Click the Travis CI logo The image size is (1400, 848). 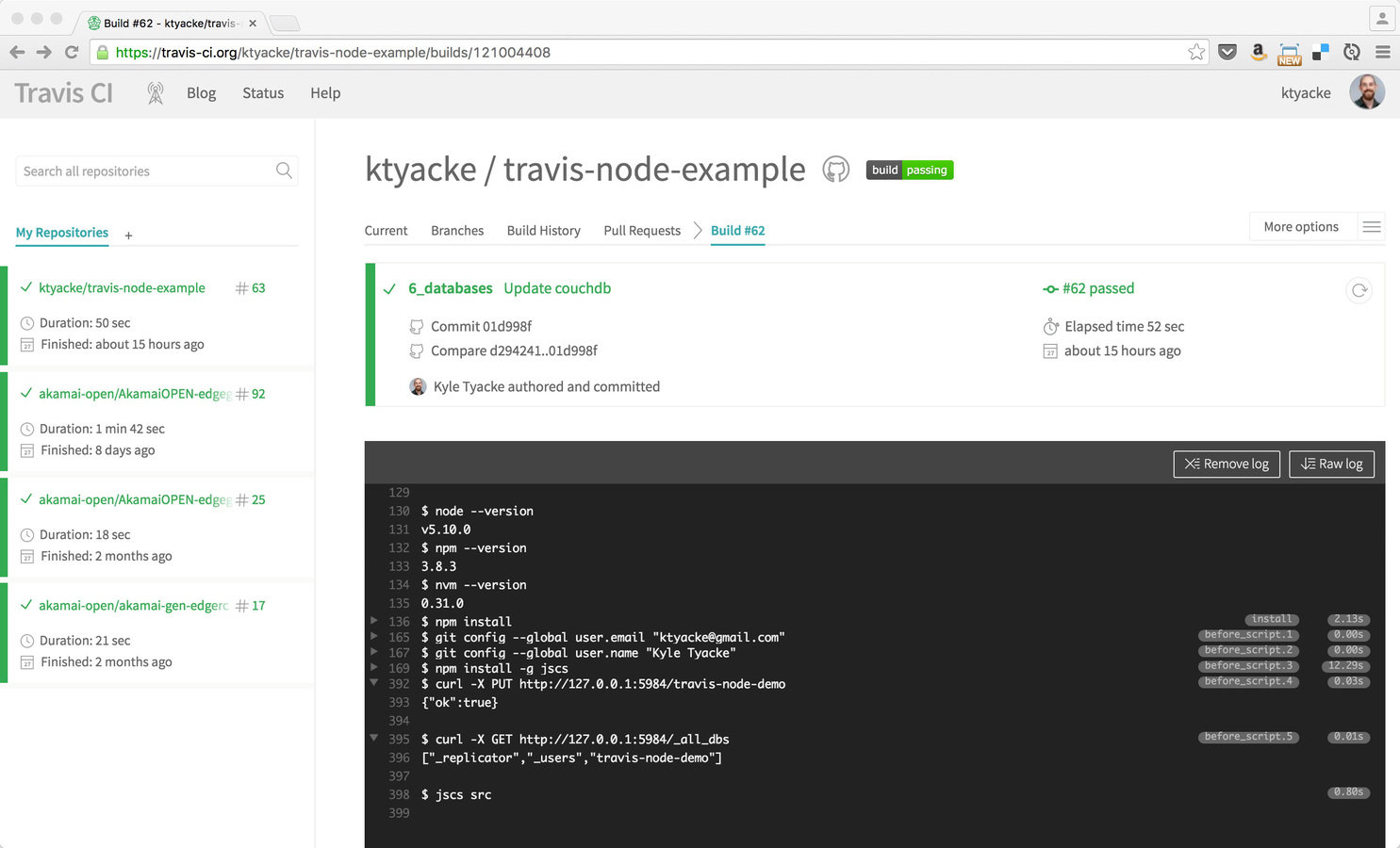[x=64, y=92]
